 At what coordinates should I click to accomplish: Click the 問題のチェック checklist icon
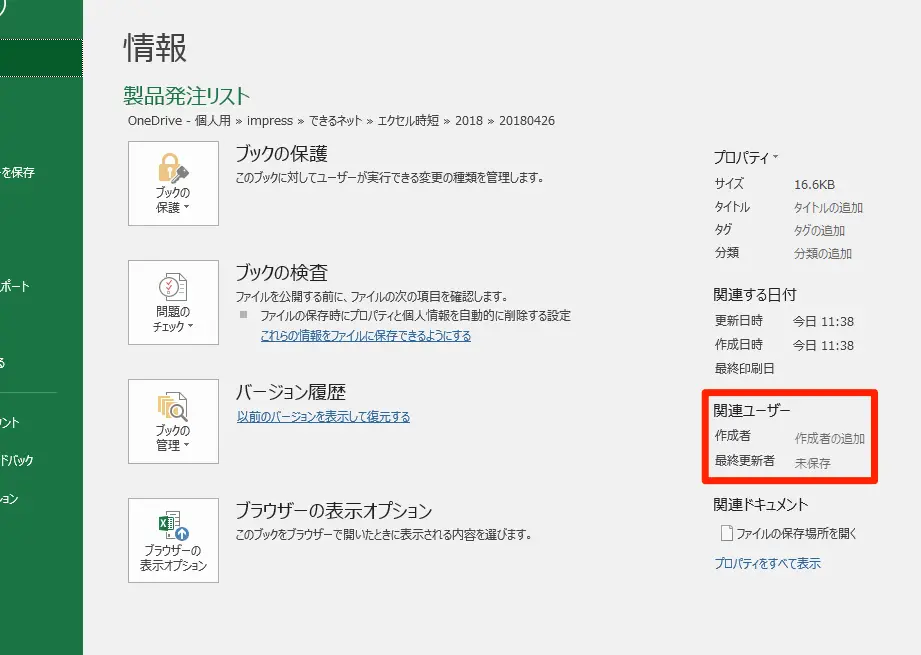point(173,287)
